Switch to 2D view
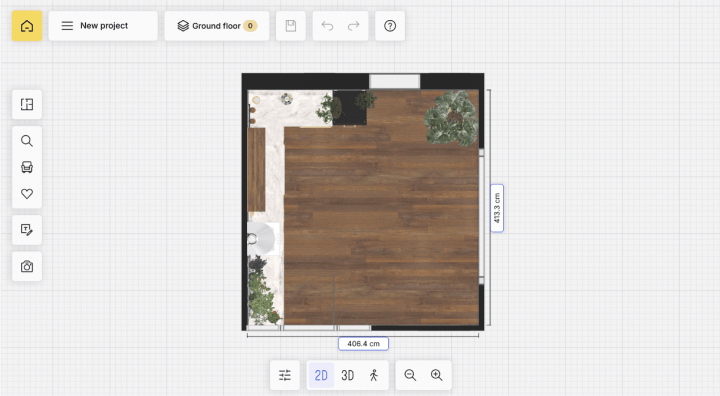720x396 pixels. (321, 375)
